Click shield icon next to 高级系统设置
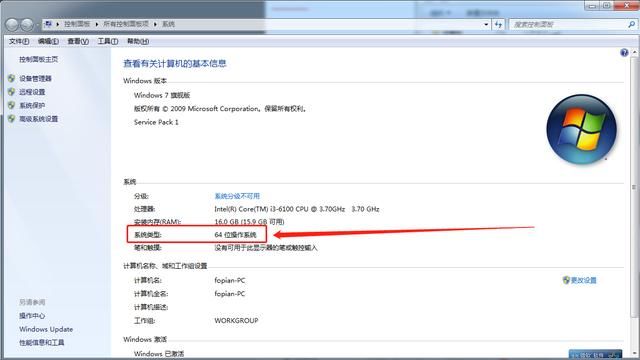This screenshot has width=640, height=360. [11, 119]
